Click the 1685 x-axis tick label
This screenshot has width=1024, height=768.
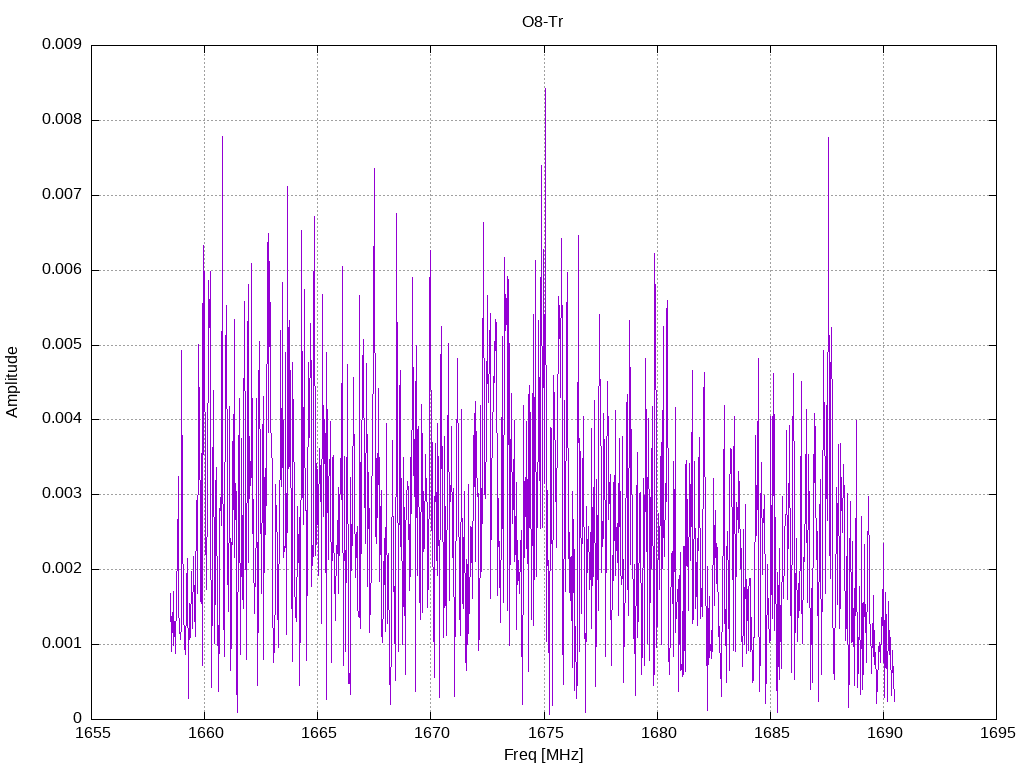[x=772, y=733]
